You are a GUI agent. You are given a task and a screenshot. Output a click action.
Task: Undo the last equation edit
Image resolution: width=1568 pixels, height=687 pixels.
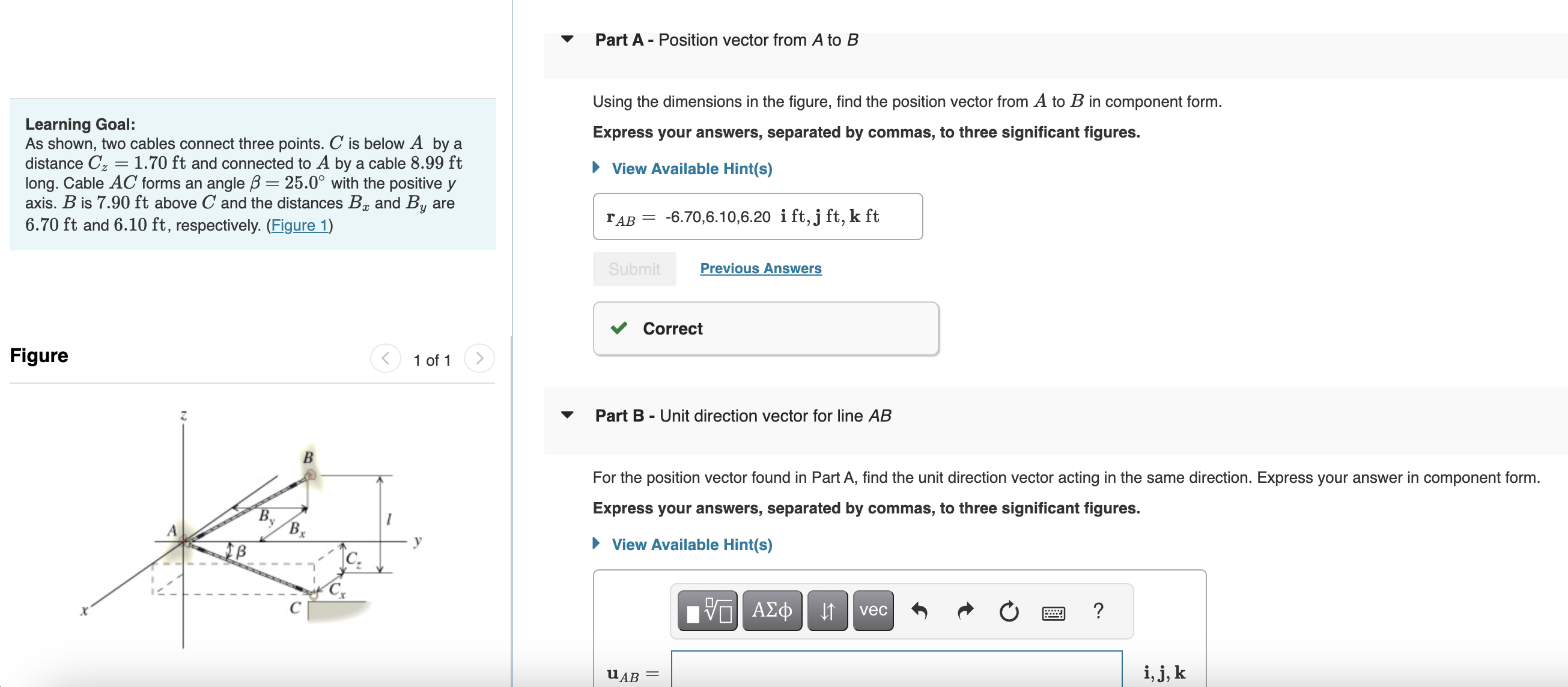(x=919, y=611)
